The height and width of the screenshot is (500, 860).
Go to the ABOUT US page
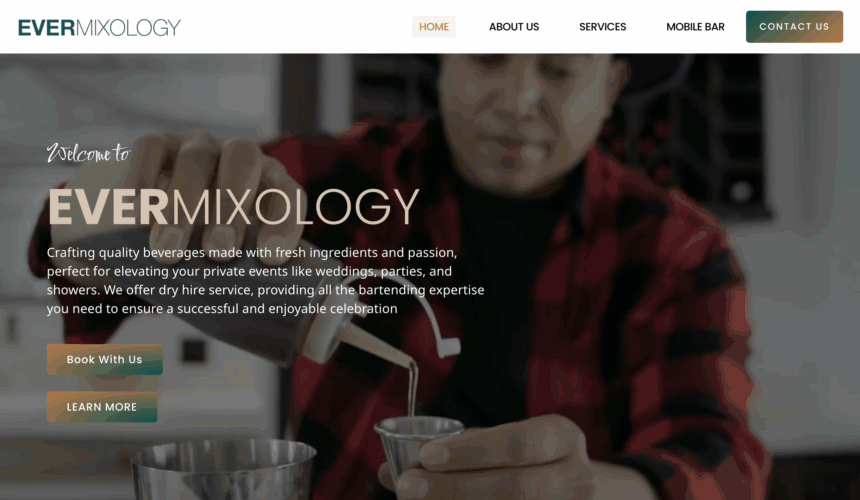pos(514,27)
